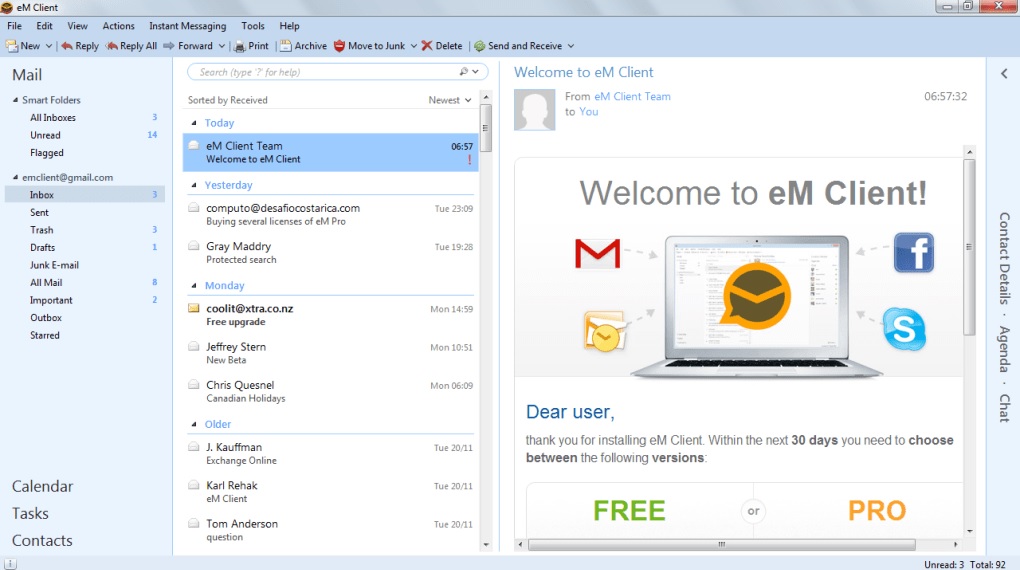The image size is (1020, 570).
Task: Open the Tools menu
Action: click(253, 26)
